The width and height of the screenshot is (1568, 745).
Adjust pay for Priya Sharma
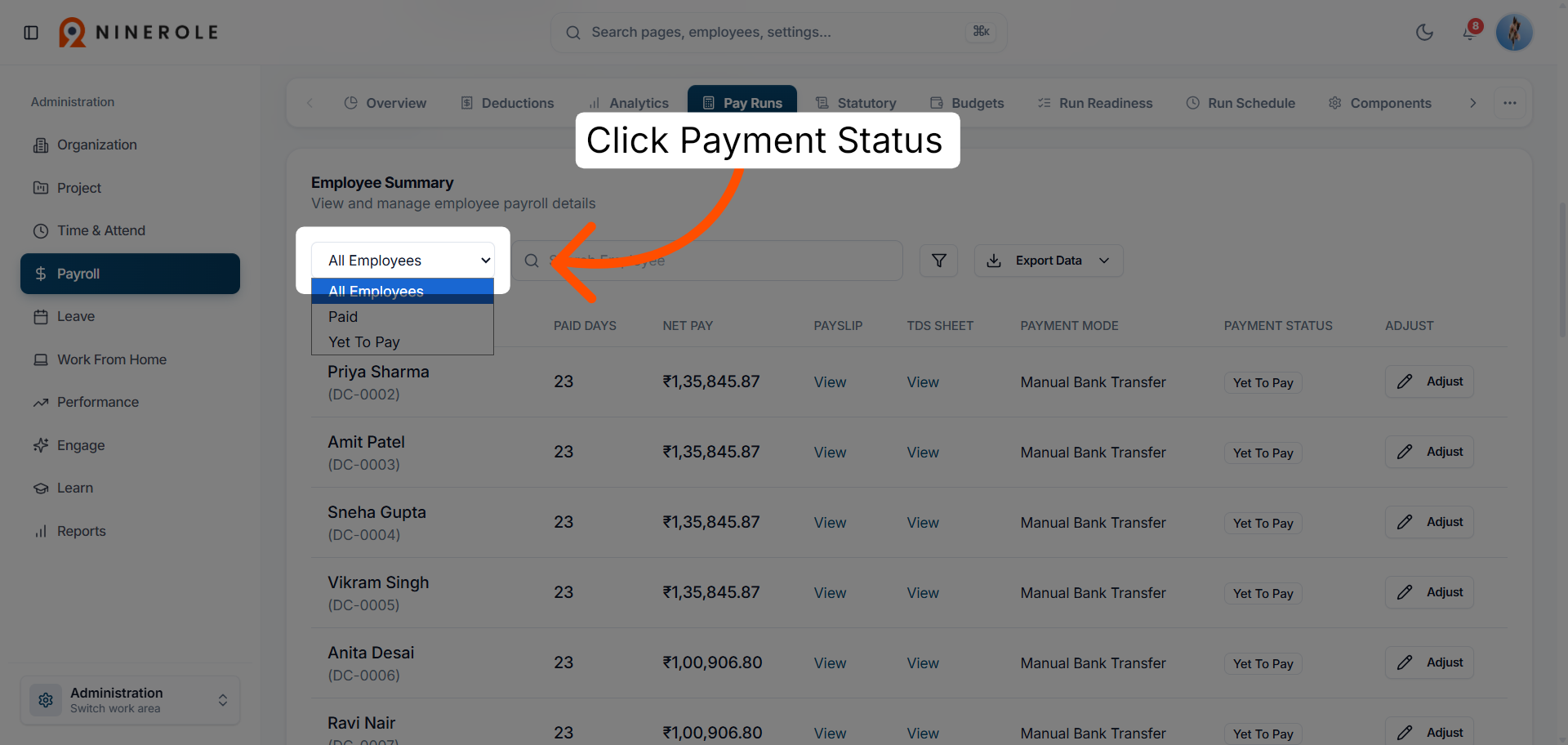[x=1429, y=381]
